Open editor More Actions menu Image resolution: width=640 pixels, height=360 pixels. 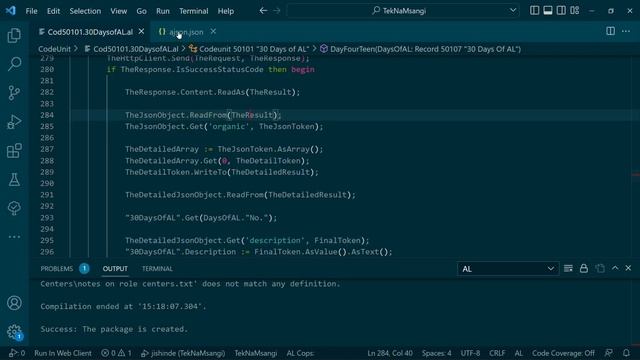[x=626, y=31]
